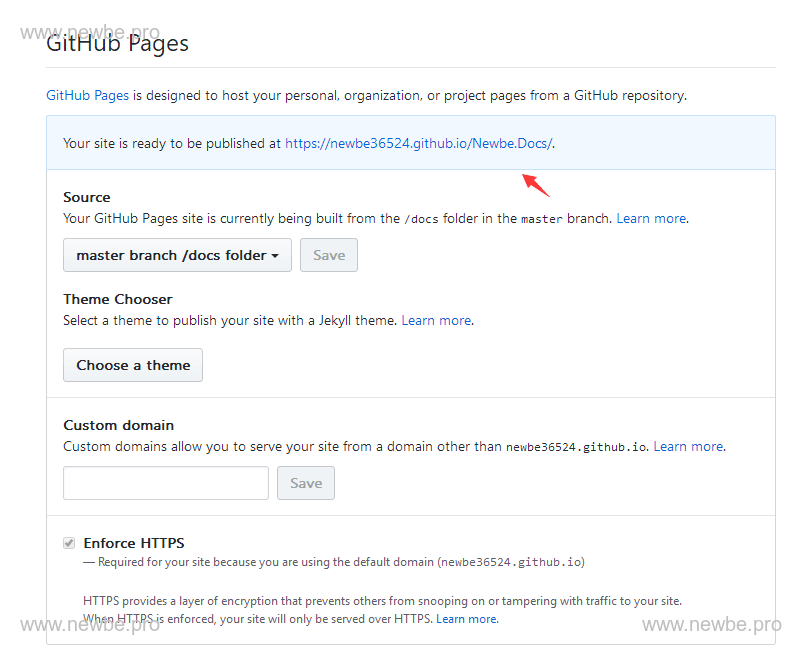803x656 pixels.
Task: Click Learn more in the Custom domain section
Action: [x=688, y=446]
